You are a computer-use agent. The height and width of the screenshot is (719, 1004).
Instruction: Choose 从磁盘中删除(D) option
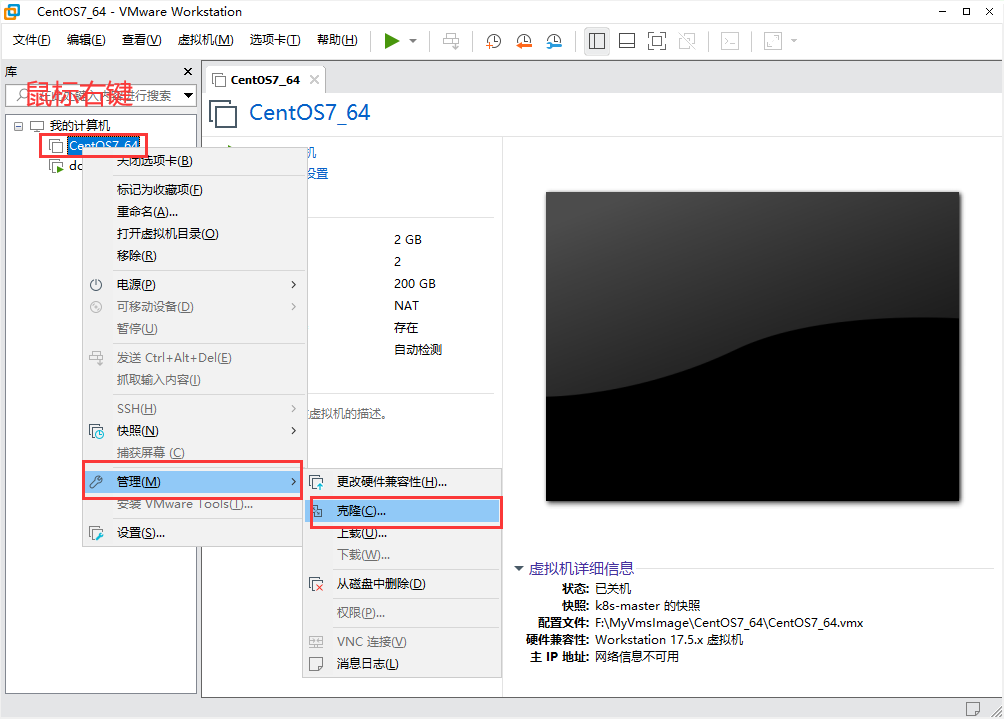[380, 584]
